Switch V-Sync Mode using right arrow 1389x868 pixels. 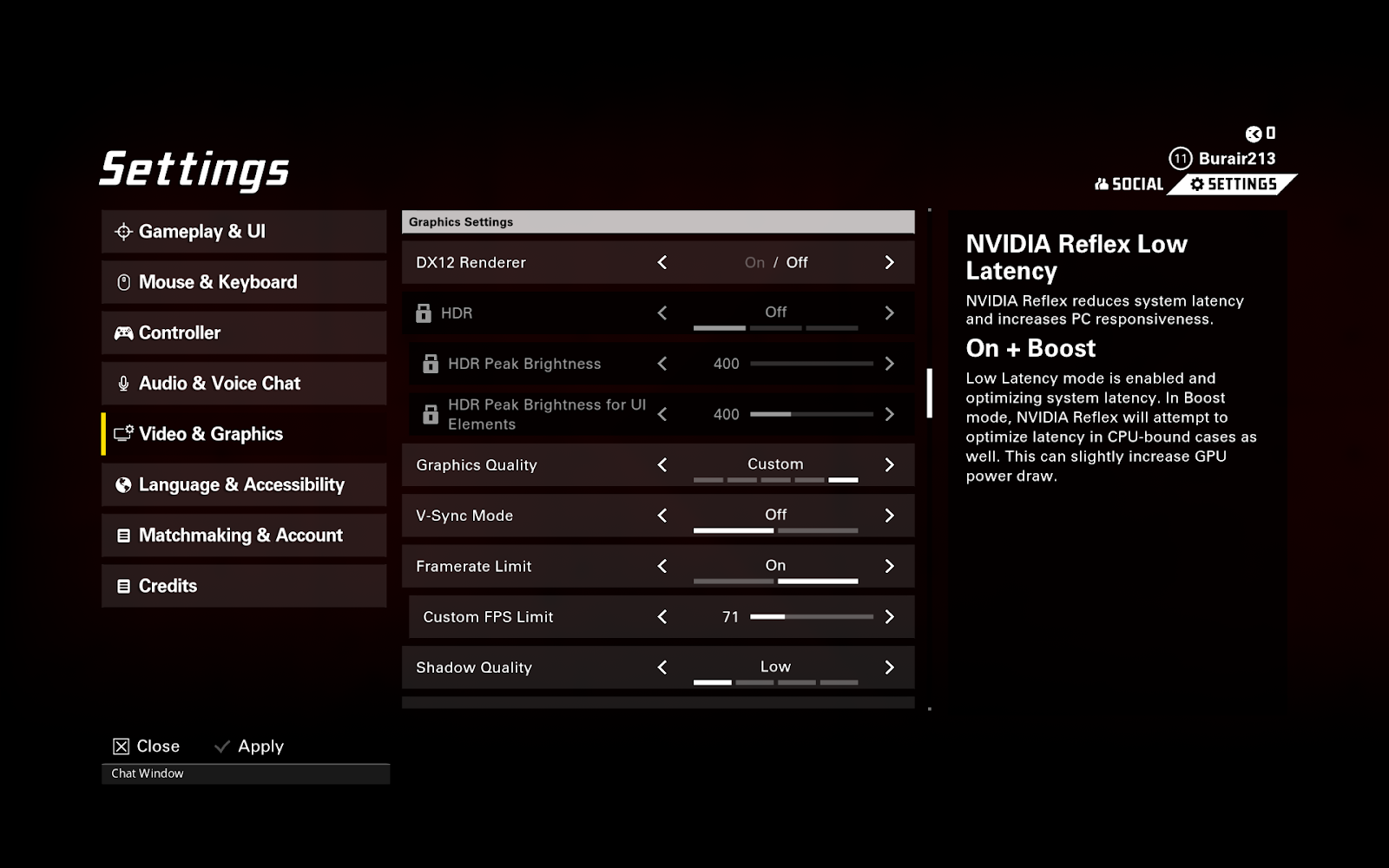[889, 516]
